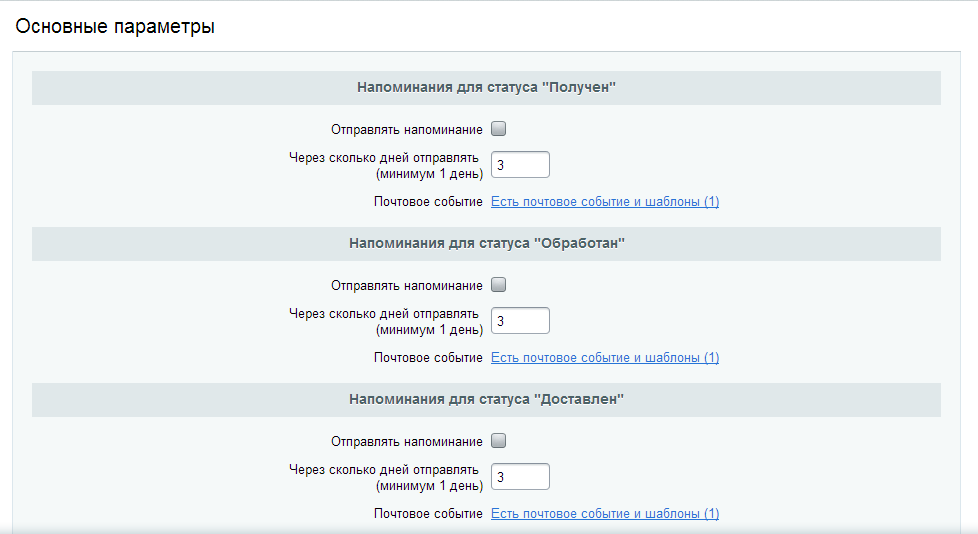This screenshot has width=978, height=534.
Task: Open the mail event templates link for "Получен"
Action: point(604,202)
